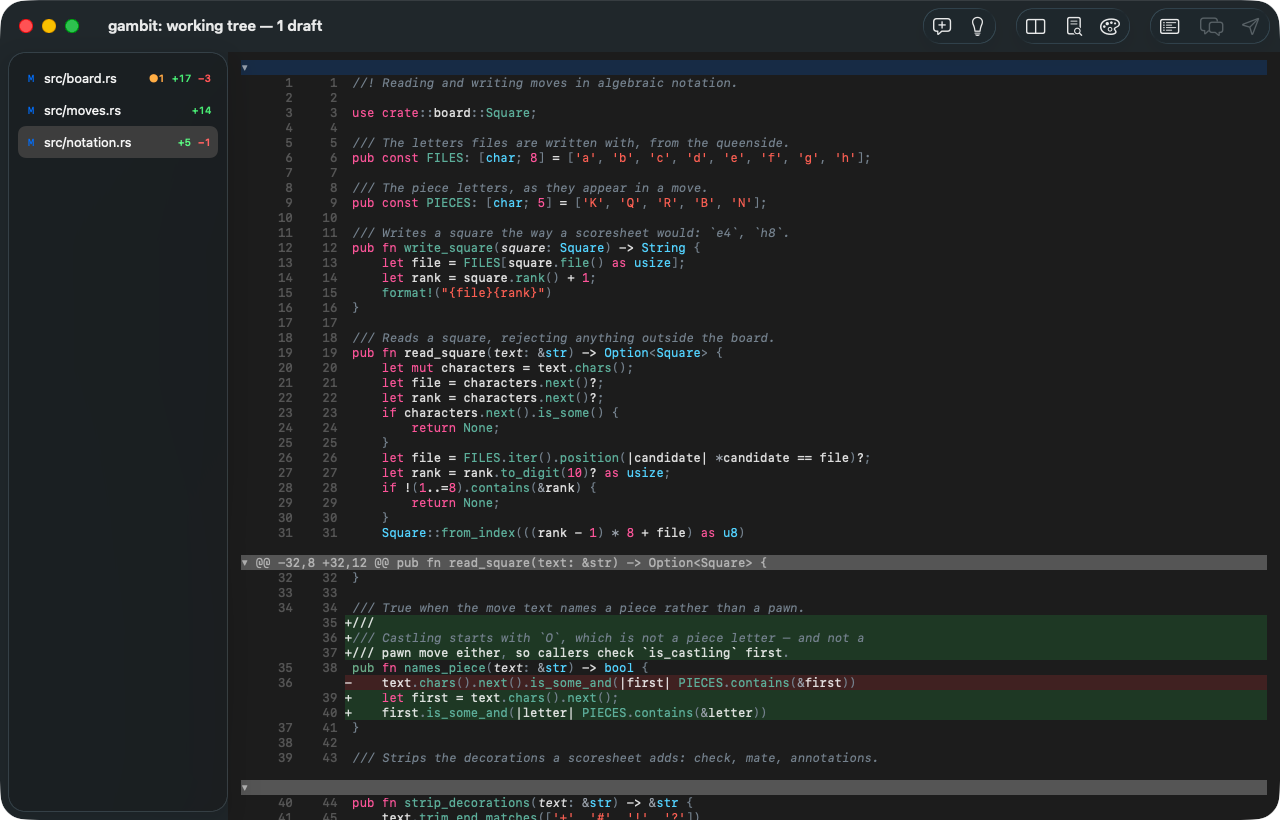
Task: Select src/notation.rs in the file list
Action: click(118, 142)
